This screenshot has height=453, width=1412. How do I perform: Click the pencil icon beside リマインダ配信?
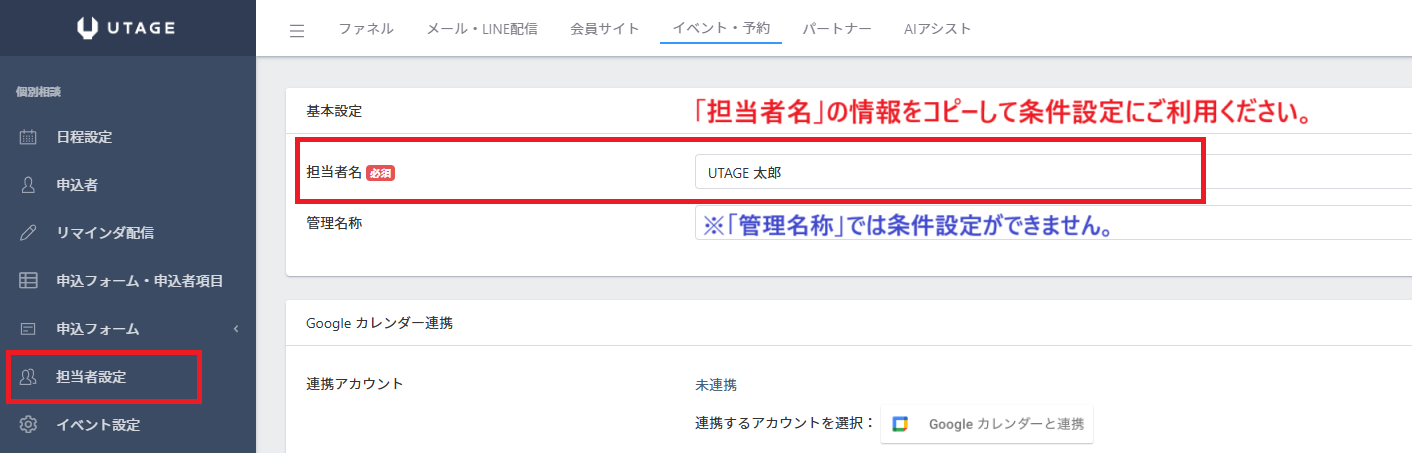tap(29, 233)
